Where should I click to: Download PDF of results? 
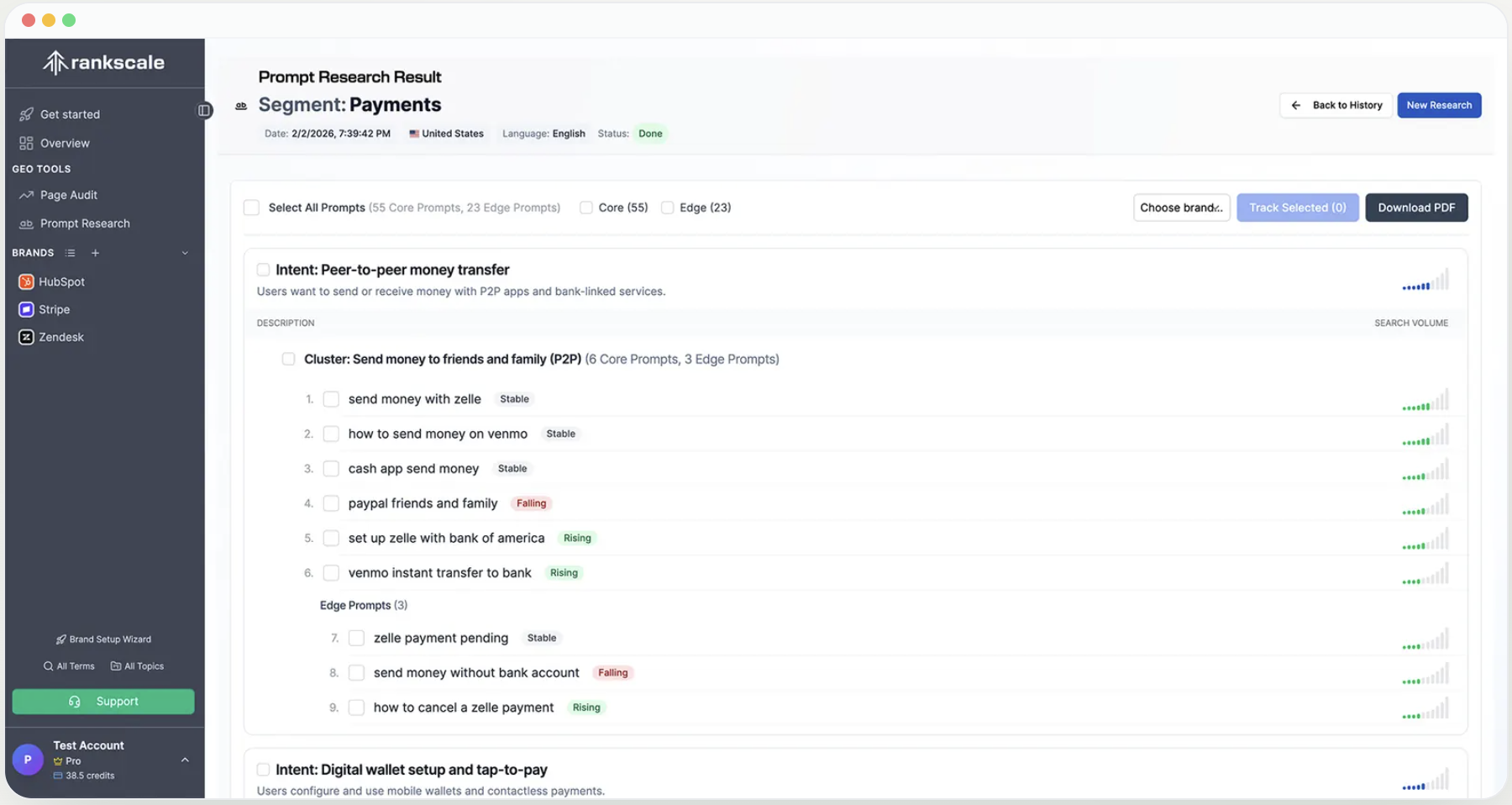coord(1416,208)
